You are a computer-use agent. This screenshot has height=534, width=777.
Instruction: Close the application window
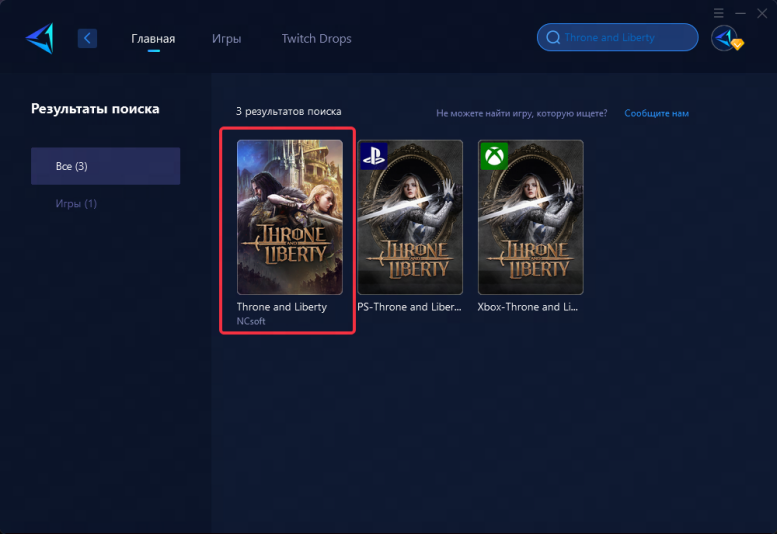(762, 13)
